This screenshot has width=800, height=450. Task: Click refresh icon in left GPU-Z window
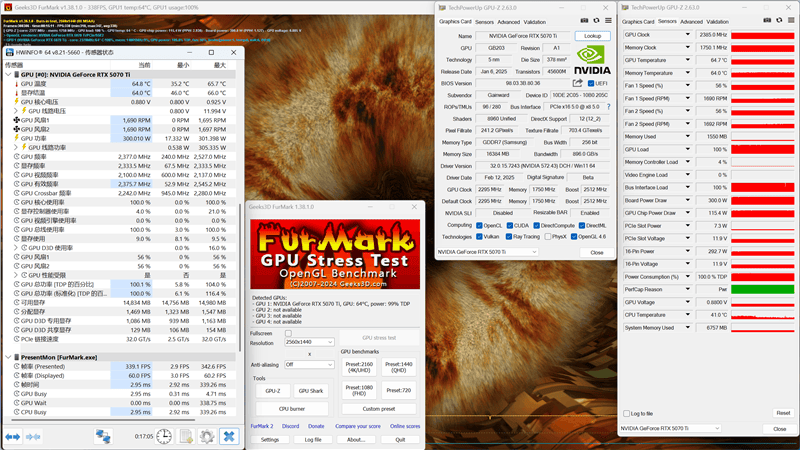596,20
